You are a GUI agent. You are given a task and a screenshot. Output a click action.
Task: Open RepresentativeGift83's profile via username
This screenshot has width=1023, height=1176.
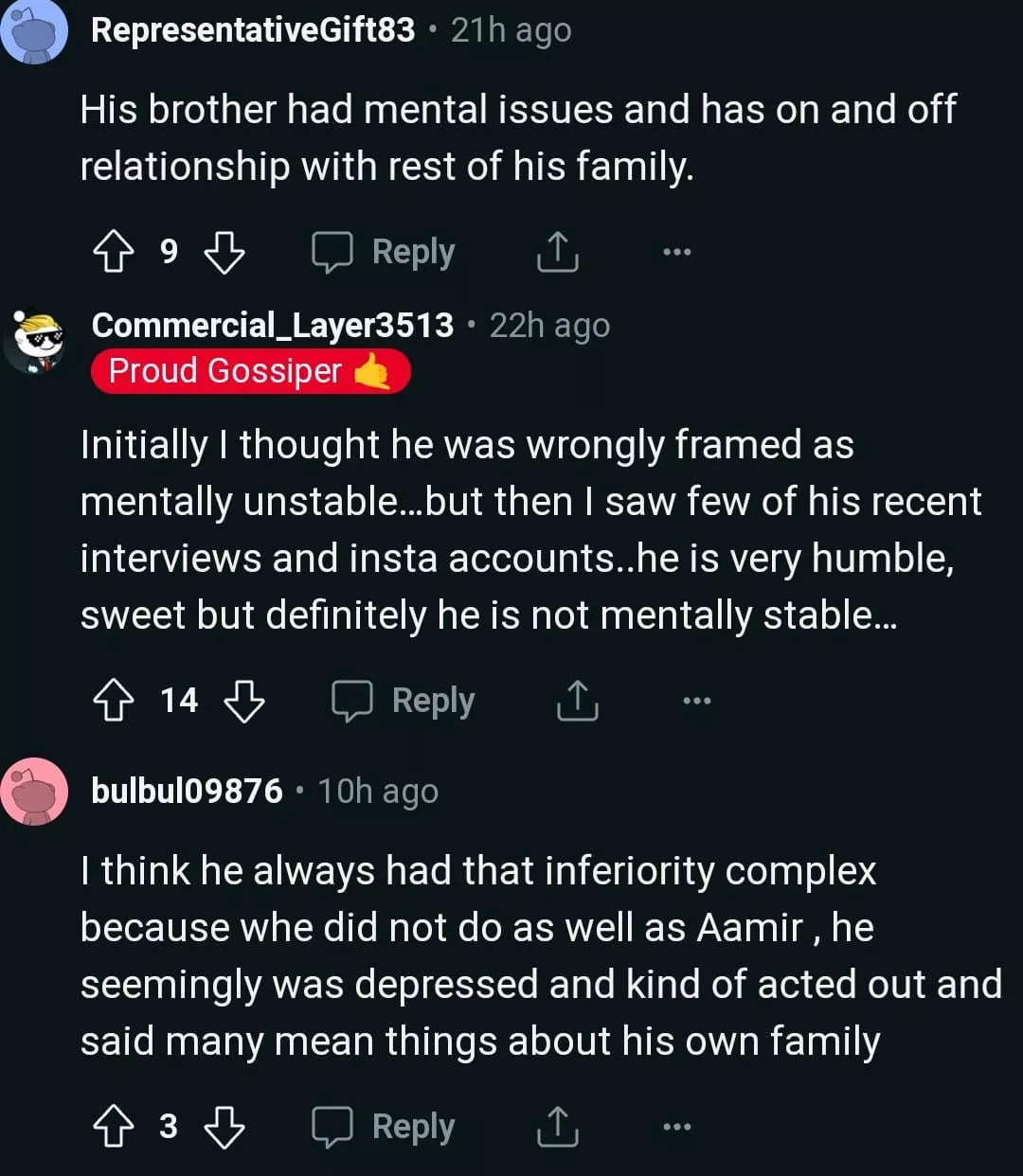[x=253, y=30]
